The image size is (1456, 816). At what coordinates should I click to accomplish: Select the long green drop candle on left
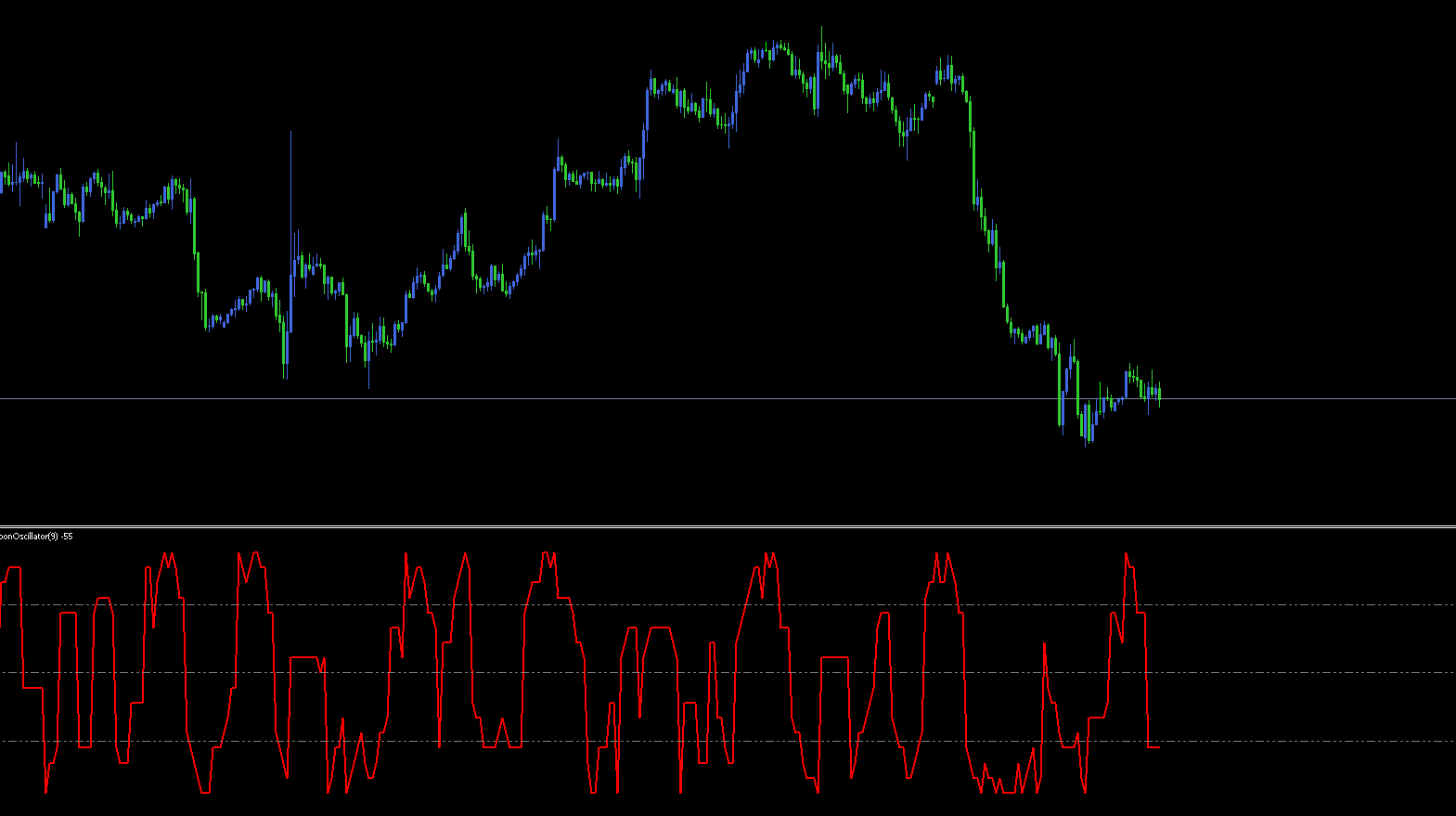pos(198,271)
